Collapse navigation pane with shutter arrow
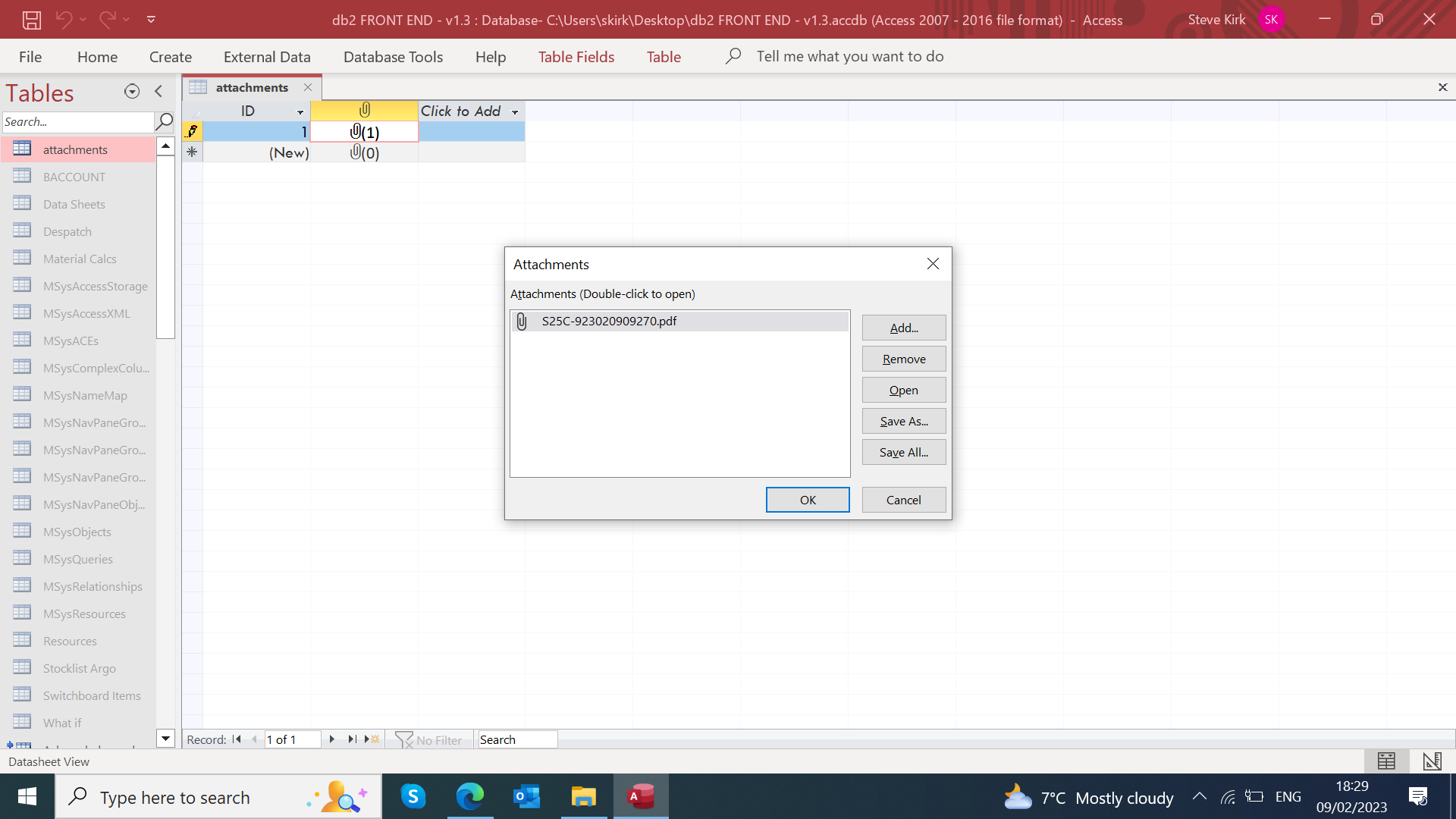Viewport: 1456px width, 819px height. click(x=158, y=92)
